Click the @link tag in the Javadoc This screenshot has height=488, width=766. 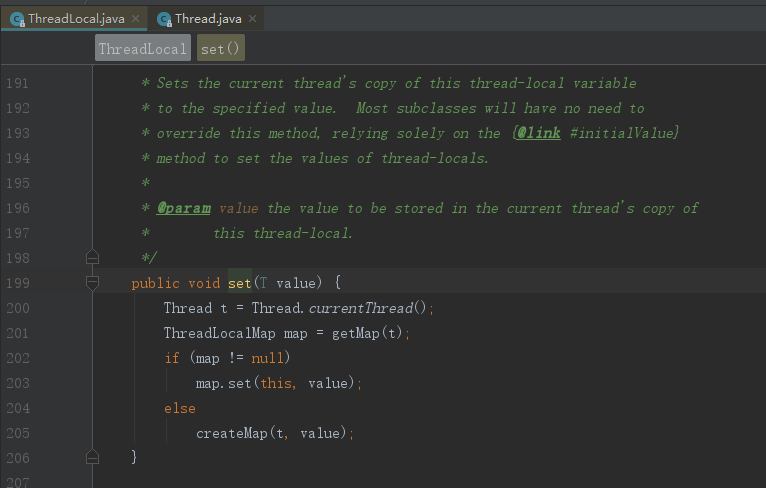(538, 133)
